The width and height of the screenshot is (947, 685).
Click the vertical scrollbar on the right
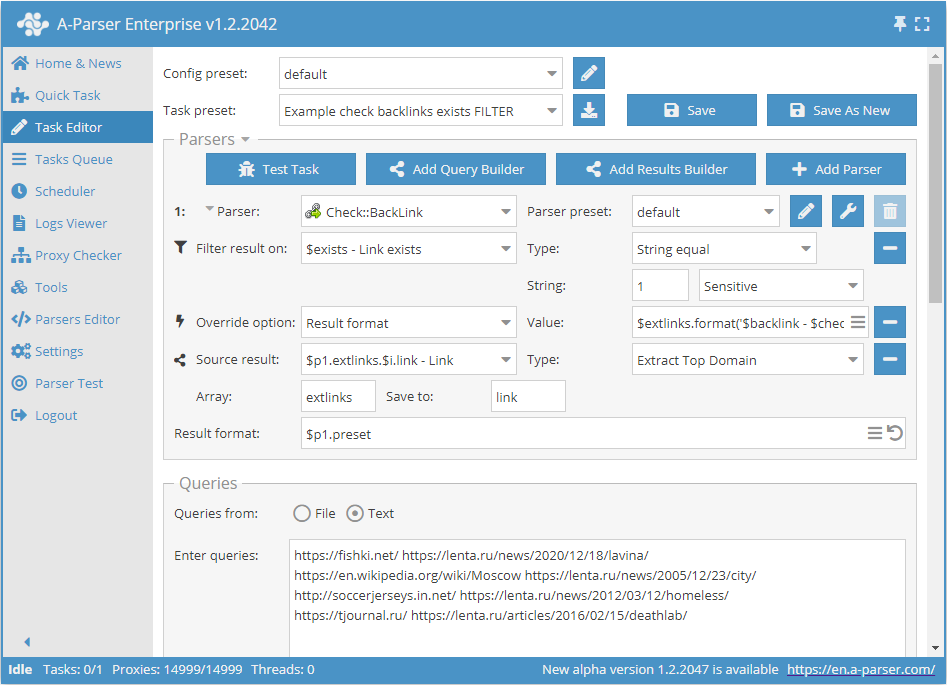tap(935, 200)
